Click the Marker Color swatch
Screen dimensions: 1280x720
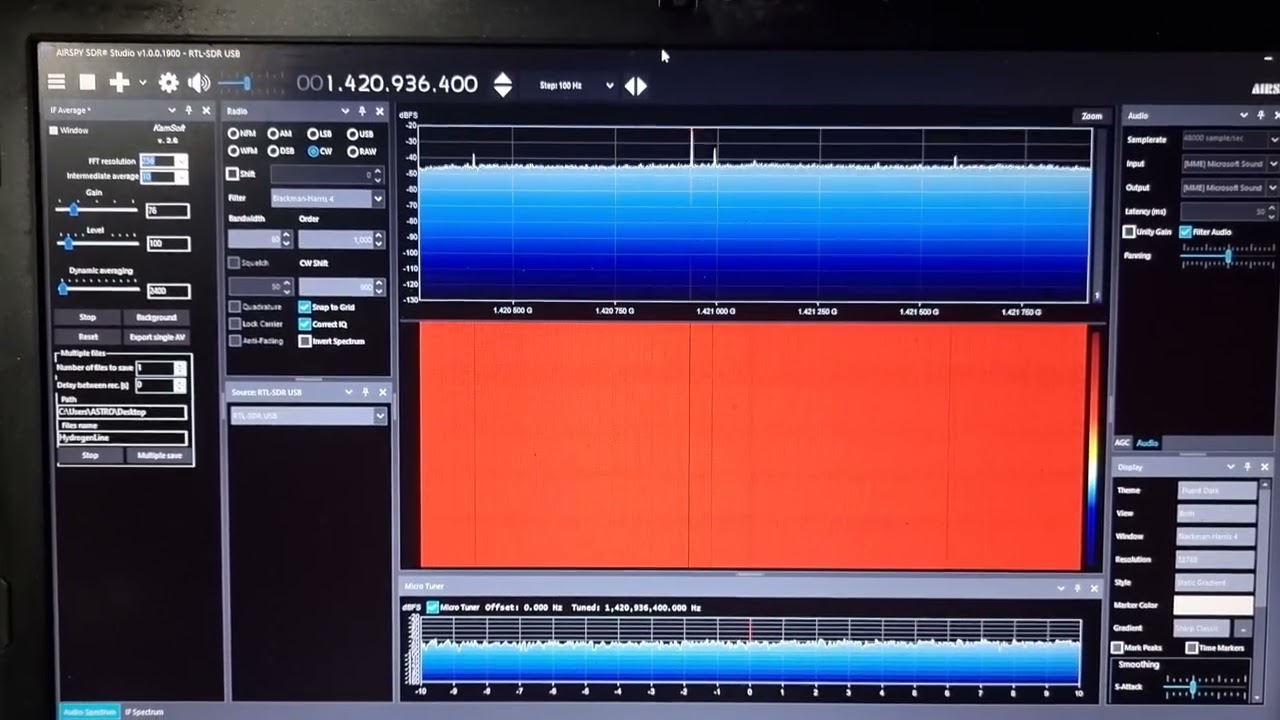pyautogui.click(x=1213, y=605)
